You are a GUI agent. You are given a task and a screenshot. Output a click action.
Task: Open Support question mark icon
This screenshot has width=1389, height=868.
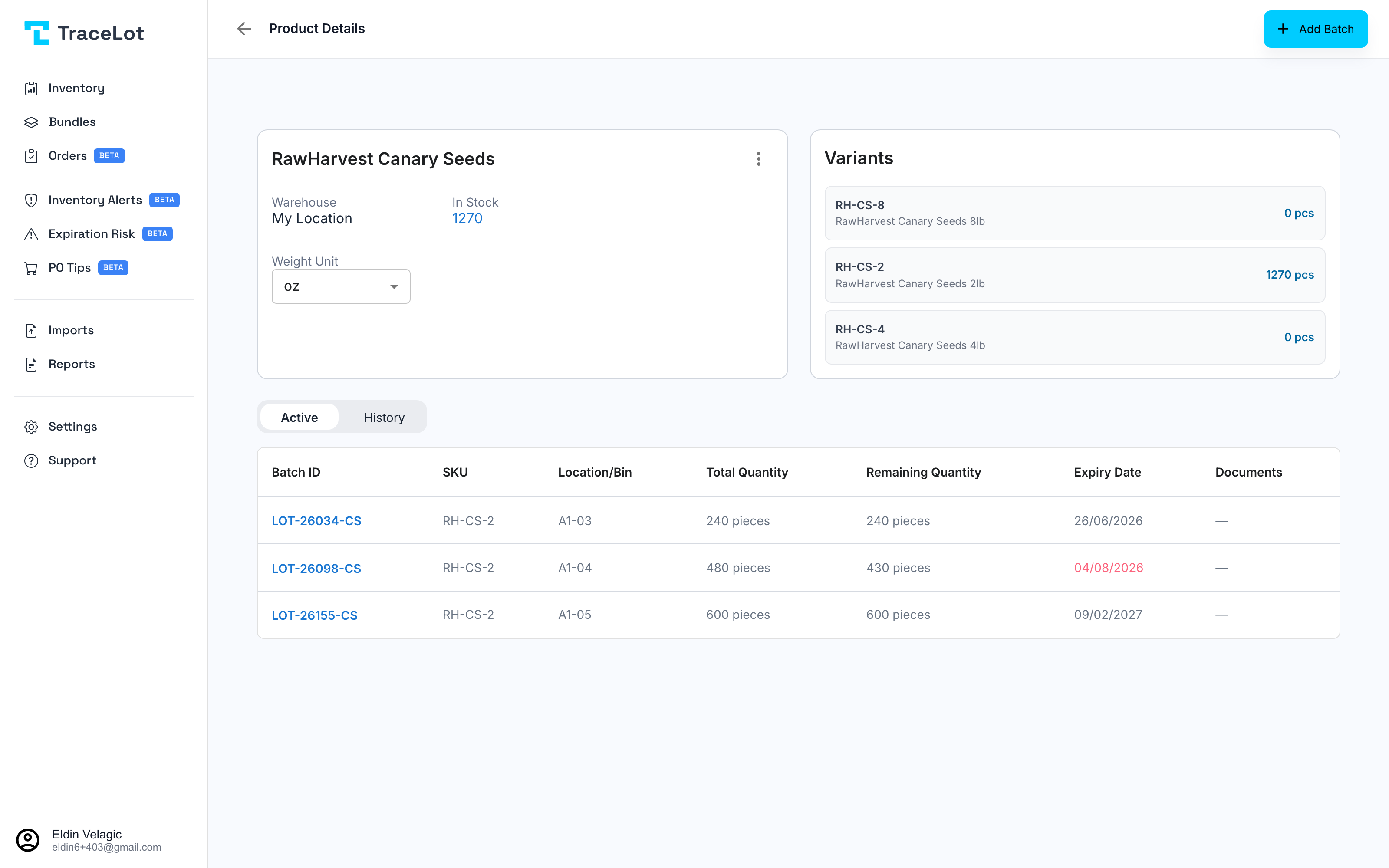tap(31, 461)
